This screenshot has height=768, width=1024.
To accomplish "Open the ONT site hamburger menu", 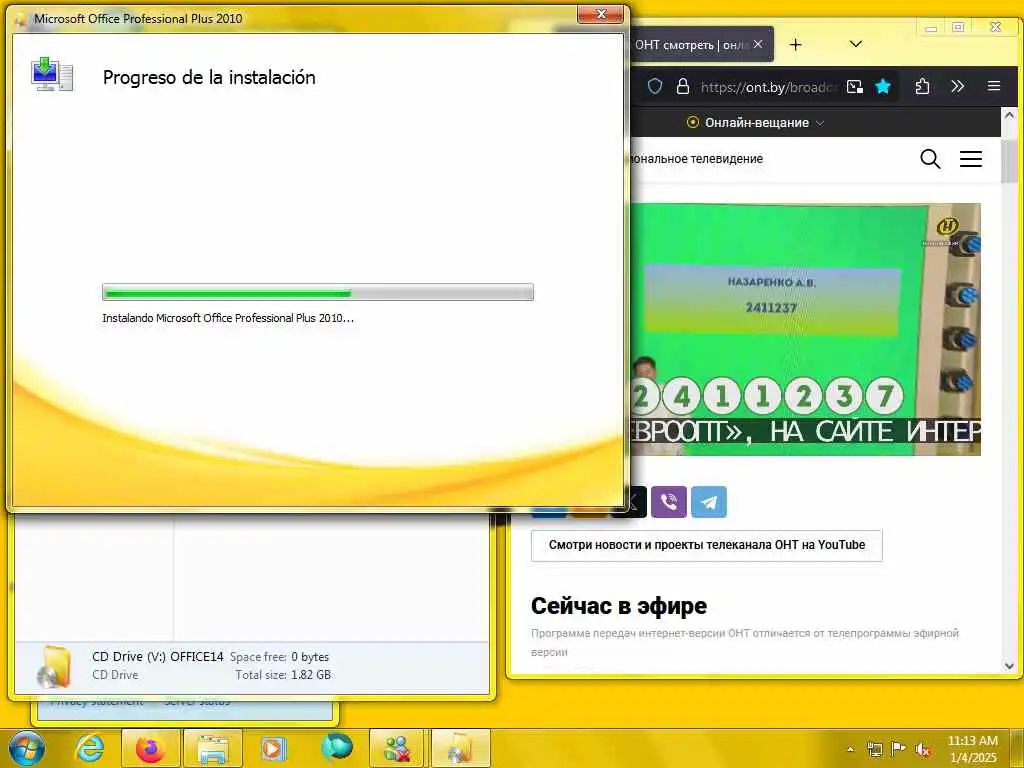I will point(970,159).
